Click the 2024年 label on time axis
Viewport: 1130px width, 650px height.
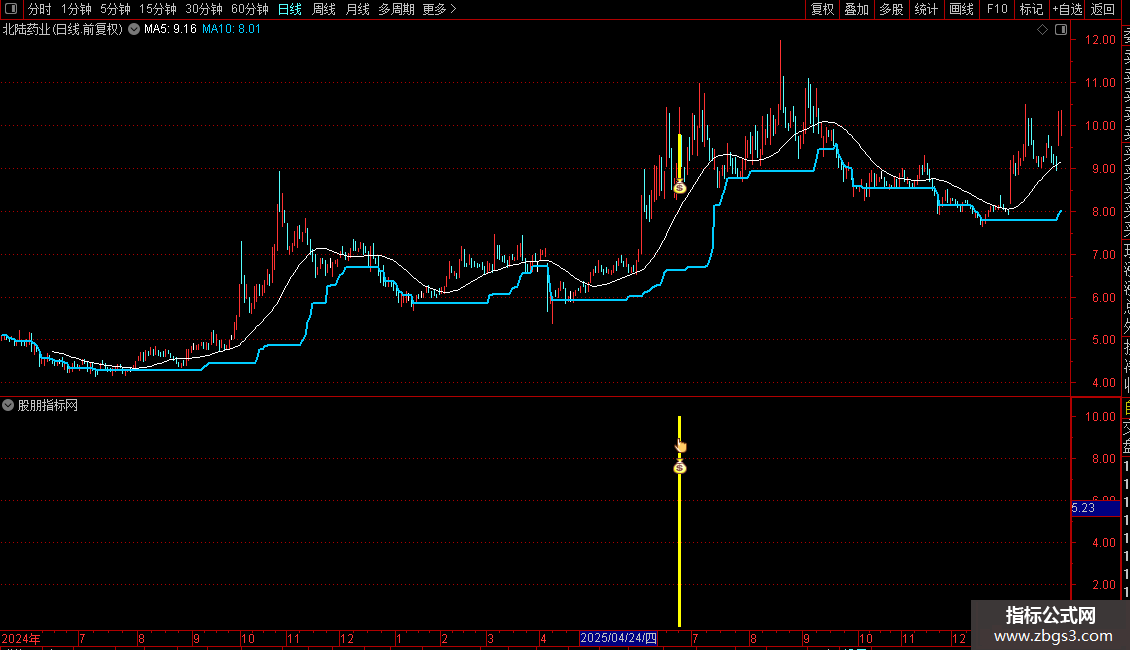pyautogui.click(x=21, y=639)
